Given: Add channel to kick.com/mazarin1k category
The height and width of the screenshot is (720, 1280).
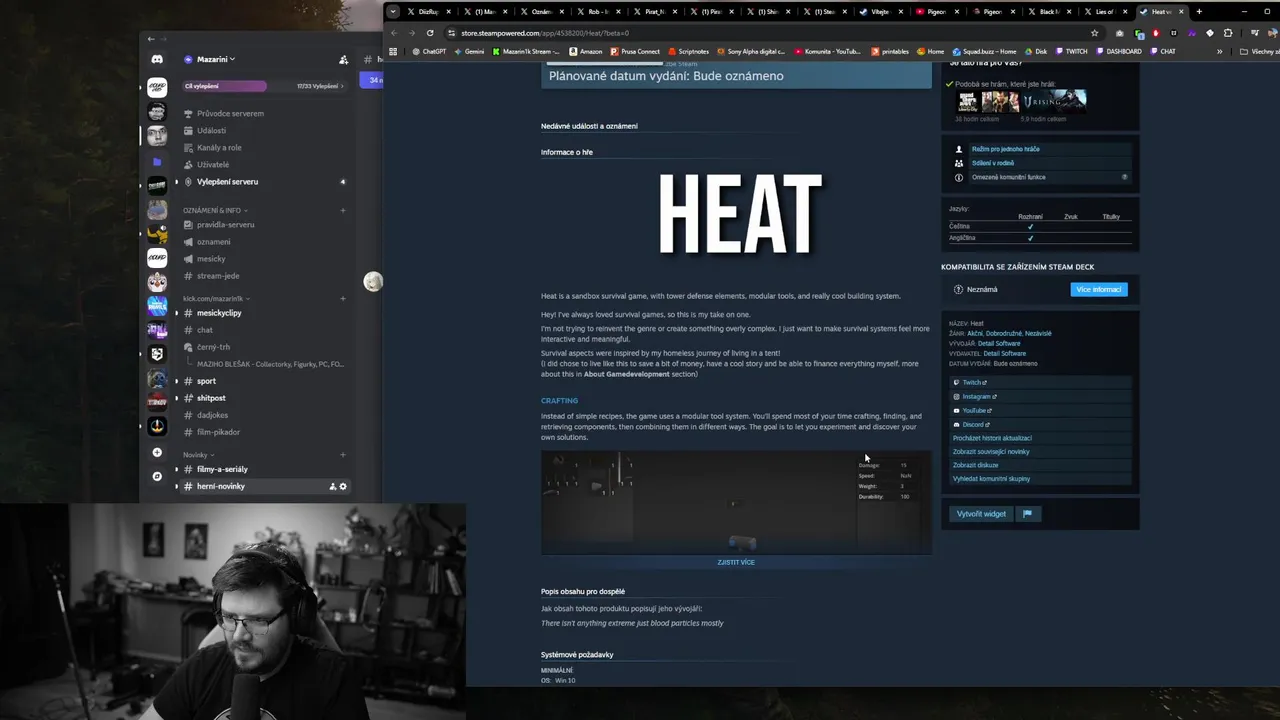Looking at the screenshot, I should click(343, 298).
